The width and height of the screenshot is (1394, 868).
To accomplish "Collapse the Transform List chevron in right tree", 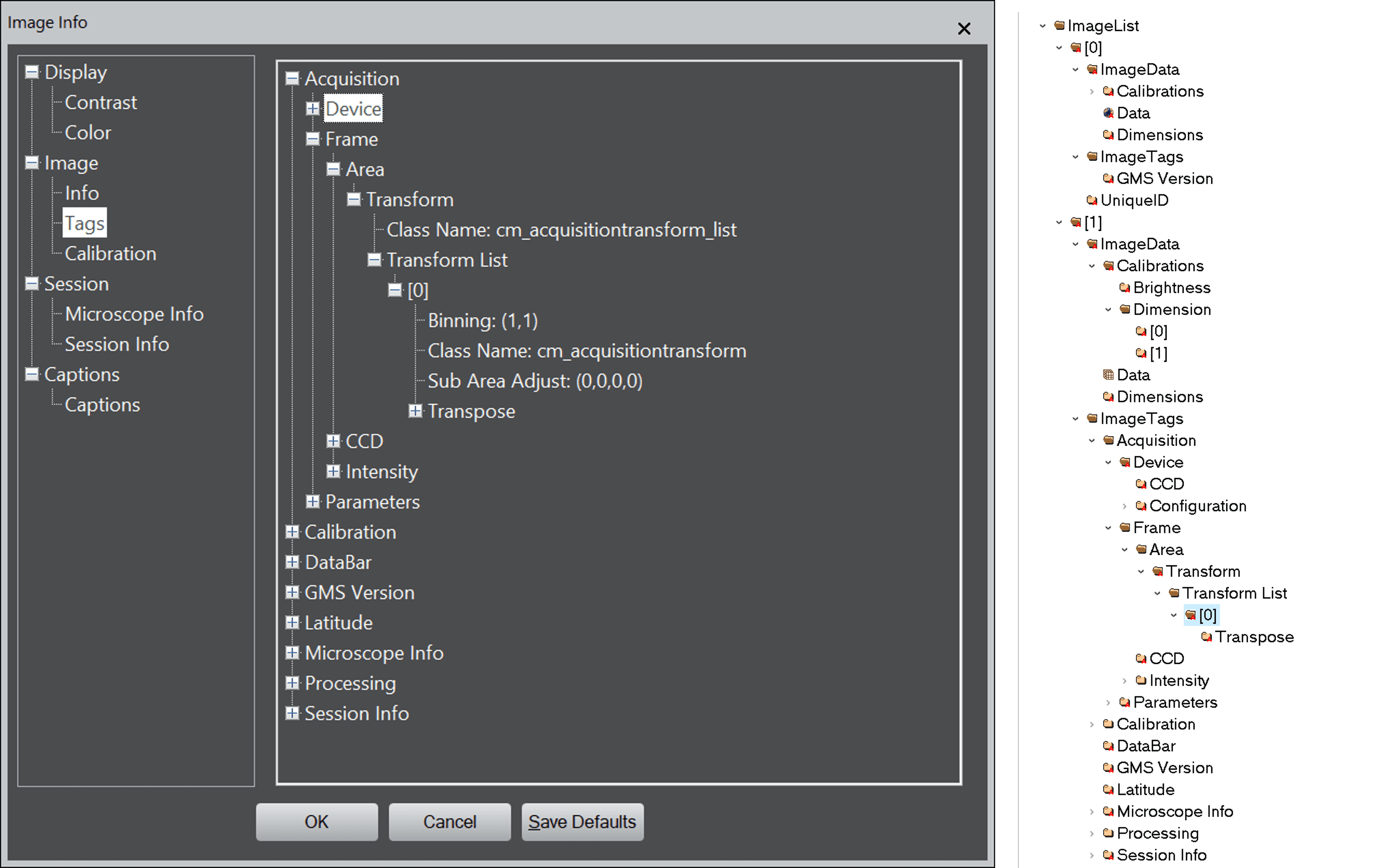I will pos(1157,593).
